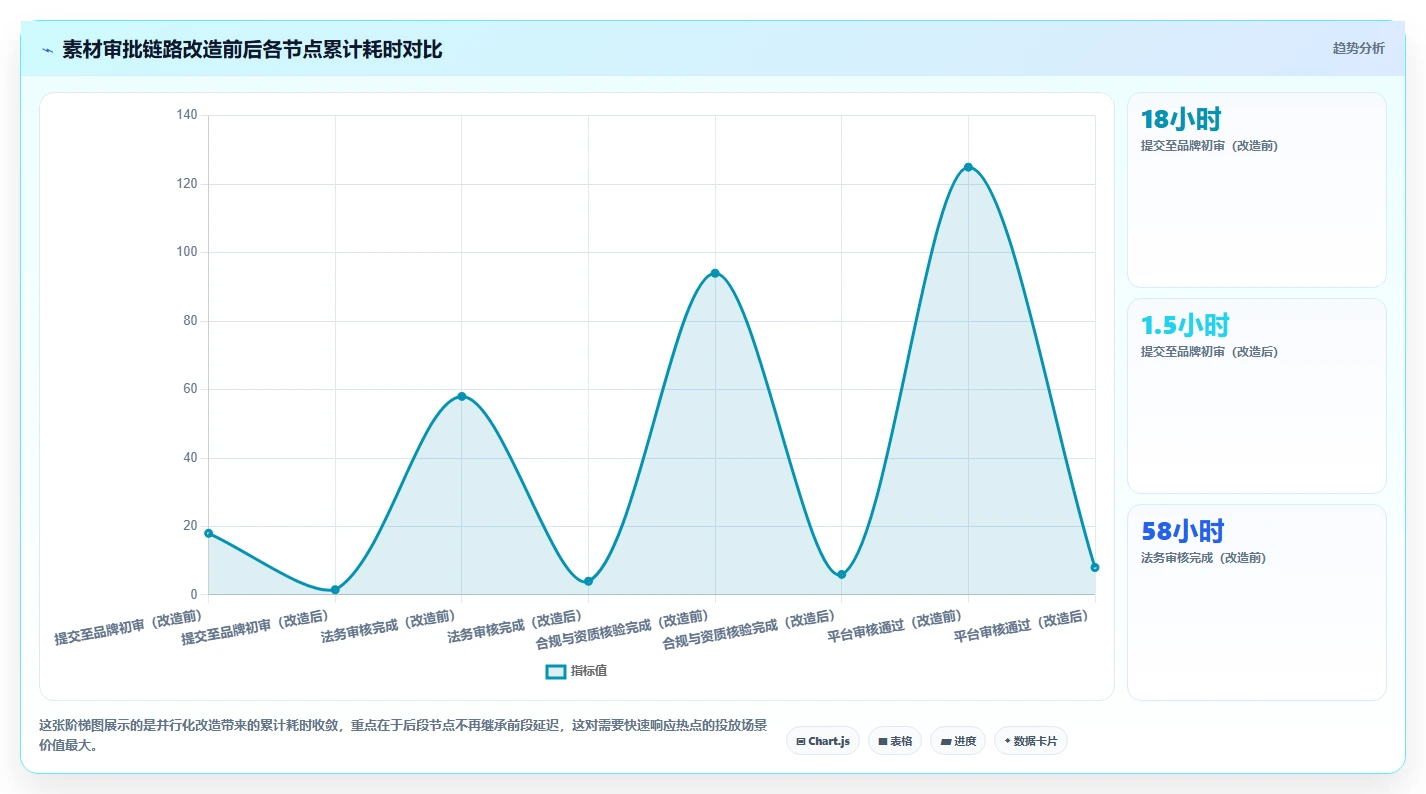Screen dimensions: 1426x794
Task: Click x-axis label 法务审核完成（改造后）
Action: click(x=515, y=625)
